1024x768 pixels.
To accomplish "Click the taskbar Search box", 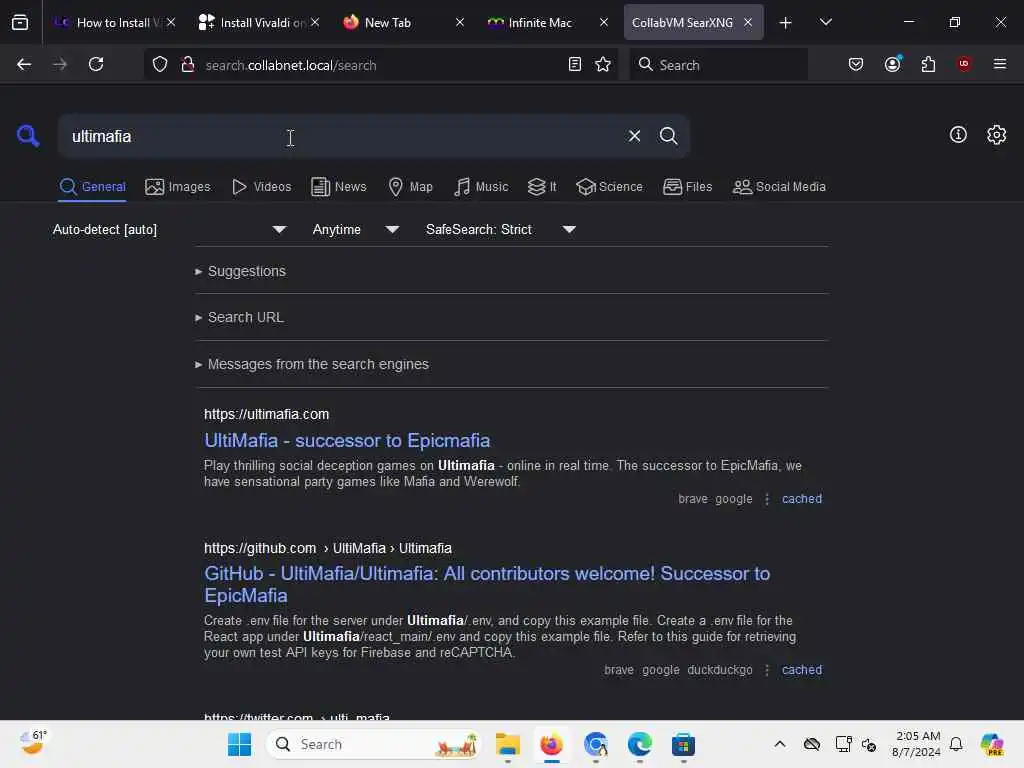I will [373, 744].
